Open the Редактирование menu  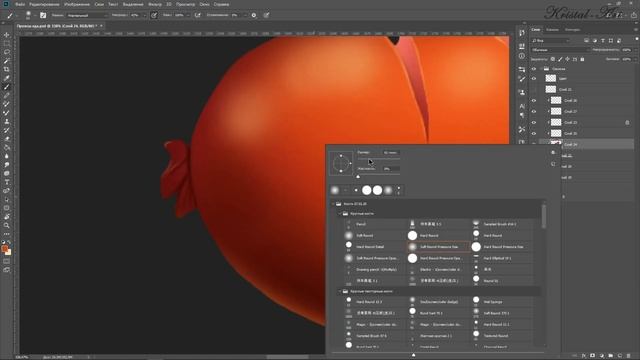point(44,4)
